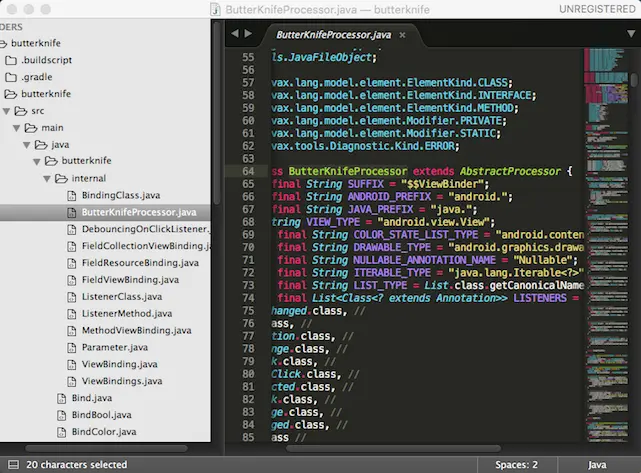Click the "$$ViewBinder" string in line 65
This screenshot has width=641, height=473.
tap(442, 184)
